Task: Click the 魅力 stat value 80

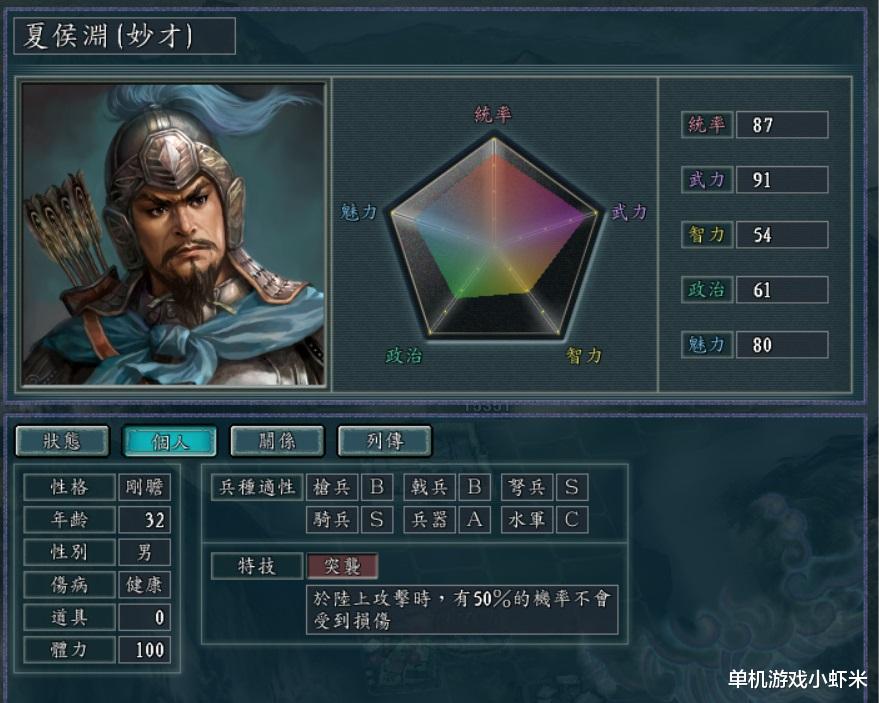Action: coord(781,344)
